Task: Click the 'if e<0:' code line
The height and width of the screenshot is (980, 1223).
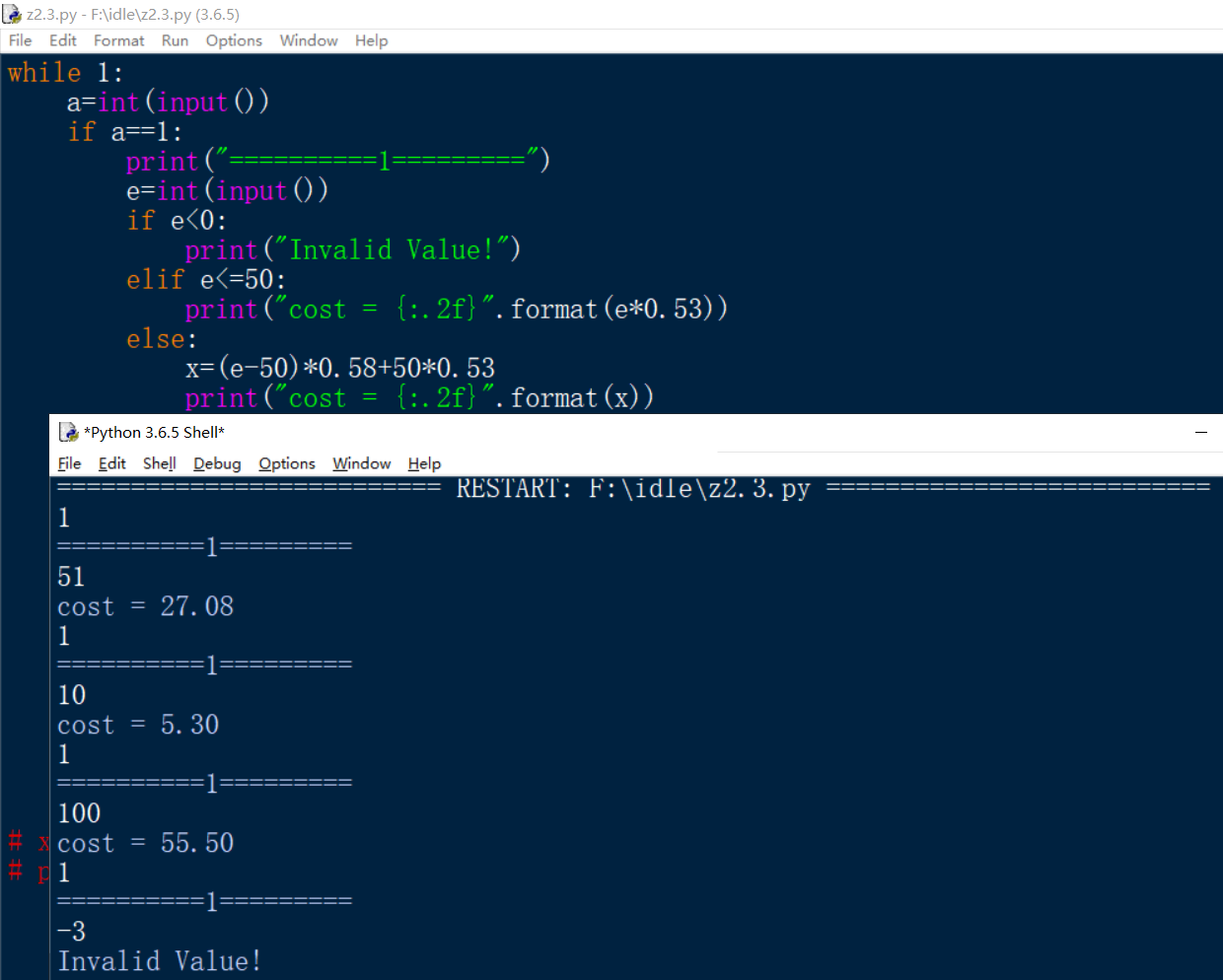Action: 177,221
